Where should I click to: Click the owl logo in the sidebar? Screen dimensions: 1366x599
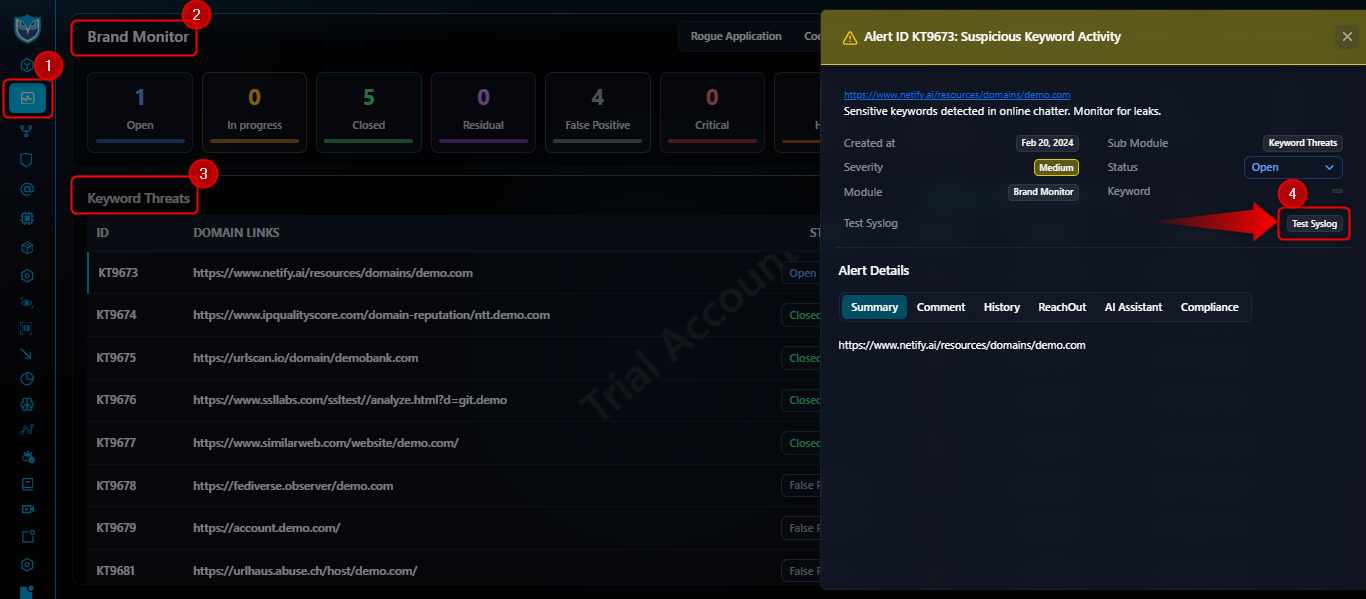28,28
